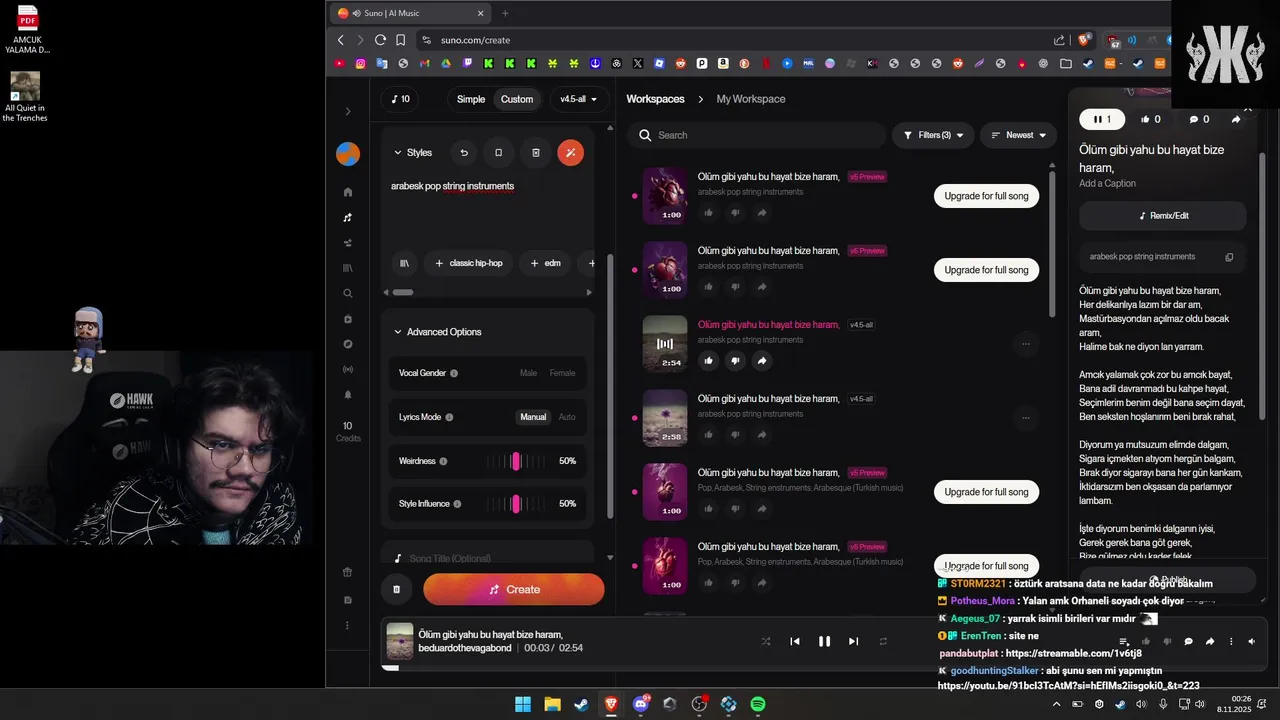1280x720 pixels.
Task: Switch to Custom creation mode
Action: [517, 99]
